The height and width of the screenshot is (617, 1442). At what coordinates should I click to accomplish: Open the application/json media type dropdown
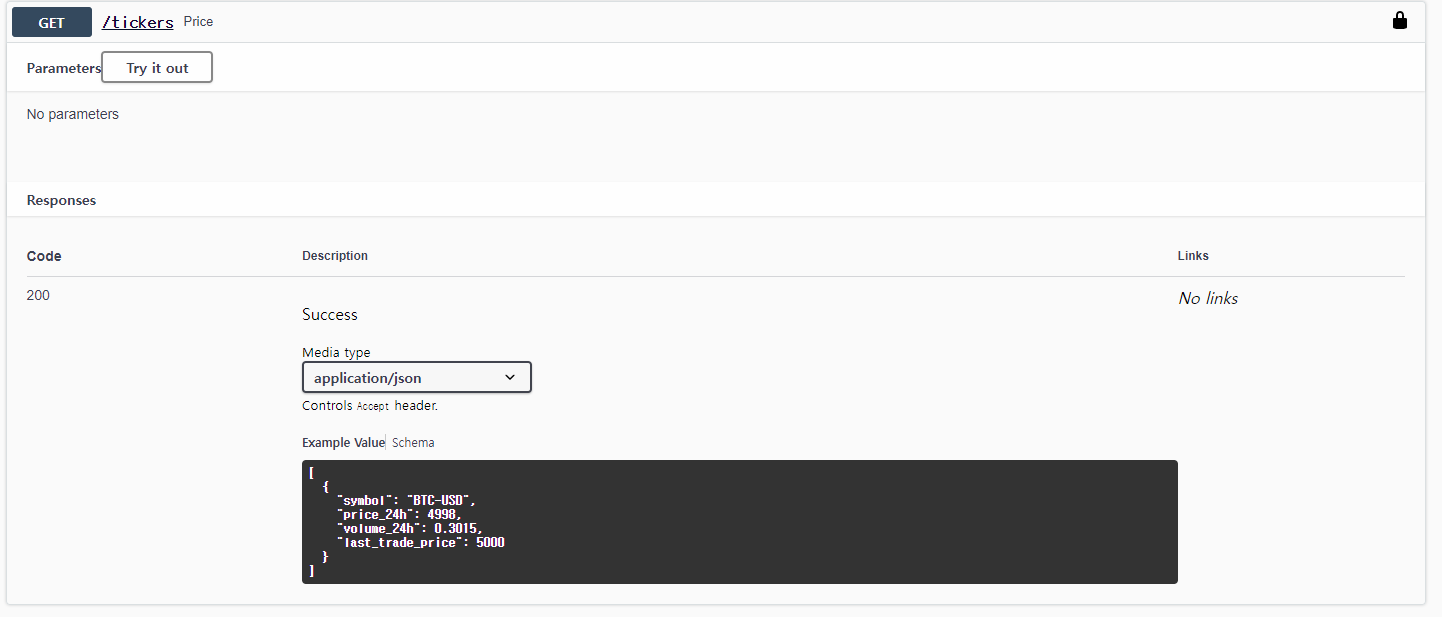click(x=417, y=378)
